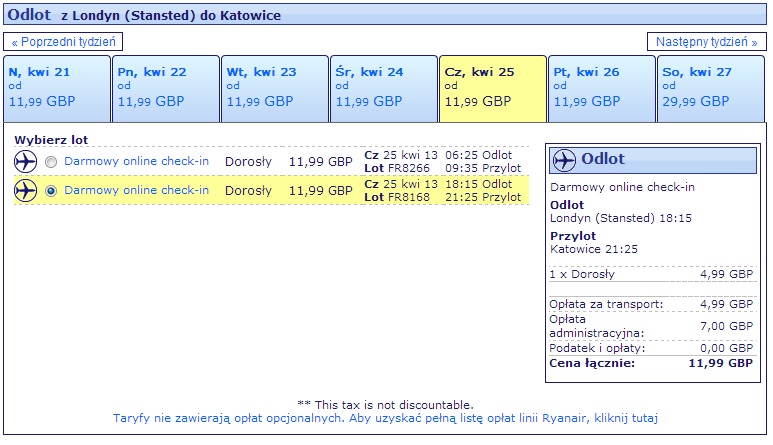
Task: Click the airplane icon in the Odlot summary header
Action: tap(564, 160)
